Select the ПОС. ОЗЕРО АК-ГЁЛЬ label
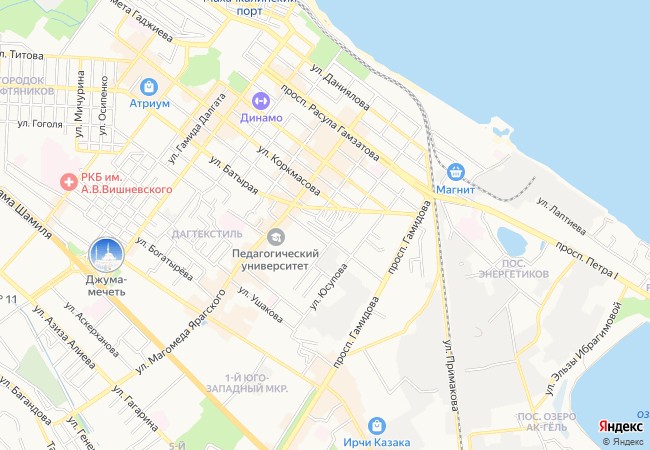Viewport: 650px width, 450px height. pyautogui.click(x=546, y=422)
